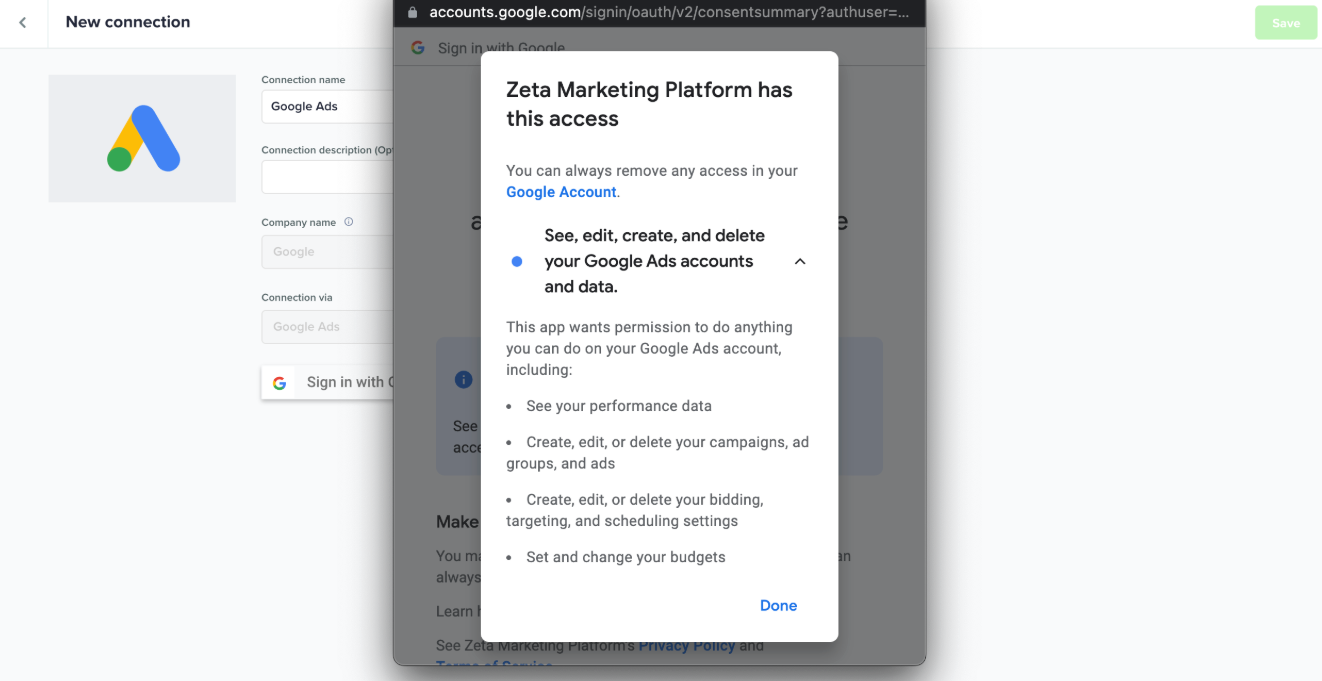Open the Privacy Policy link
Screen dimensions: 1322x681
686,646
